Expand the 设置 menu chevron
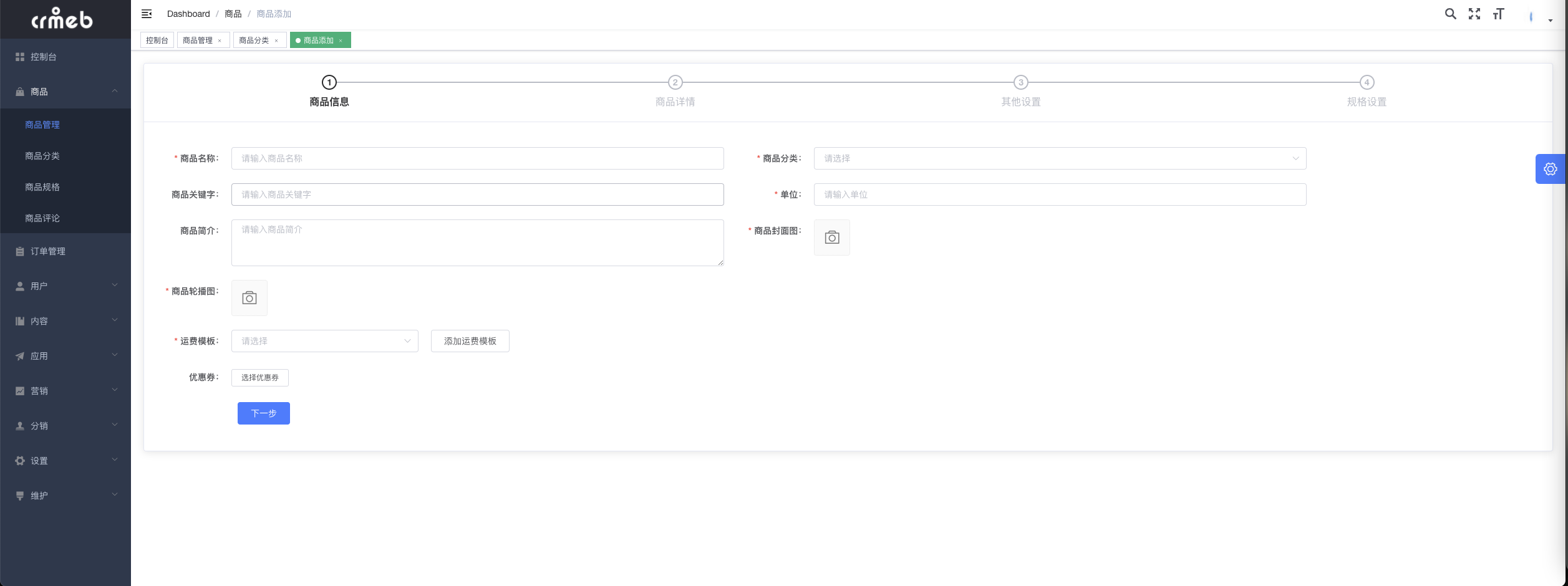This screenshot has width=1568, height=586. point(115,460)
